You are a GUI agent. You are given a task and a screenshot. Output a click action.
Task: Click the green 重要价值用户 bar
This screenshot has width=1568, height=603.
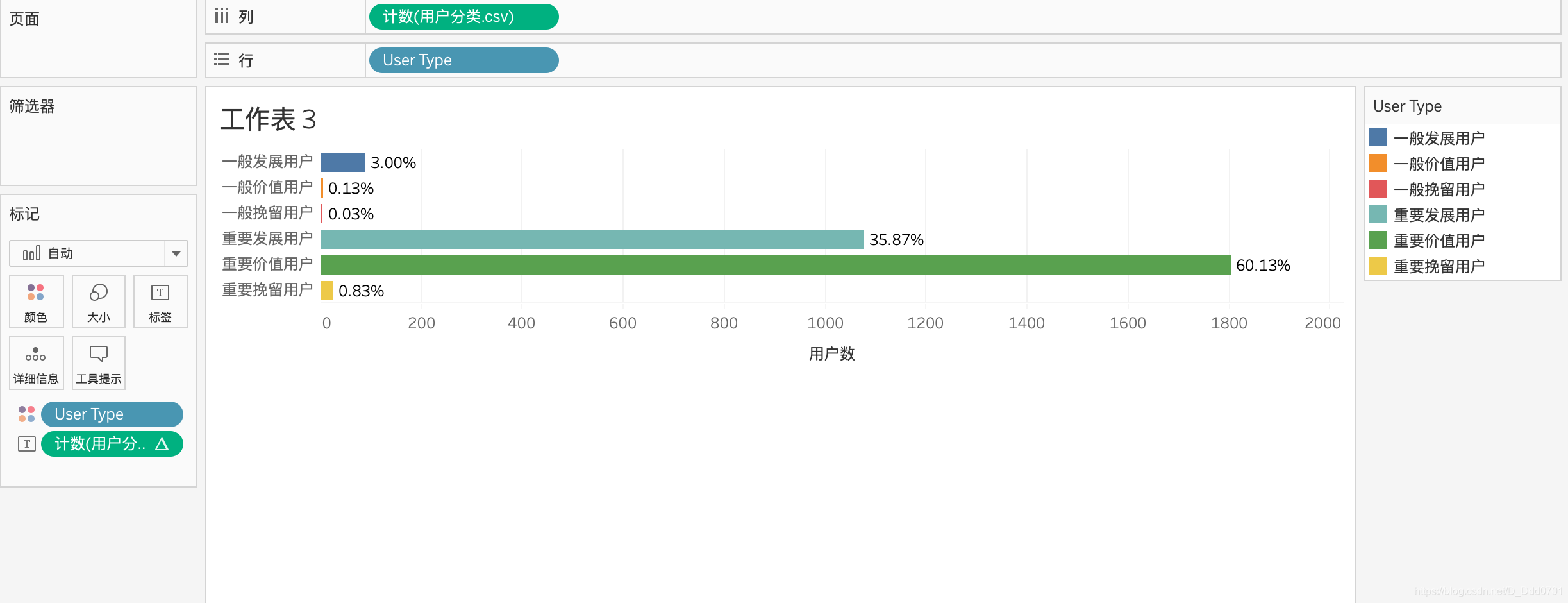[776, 265]
